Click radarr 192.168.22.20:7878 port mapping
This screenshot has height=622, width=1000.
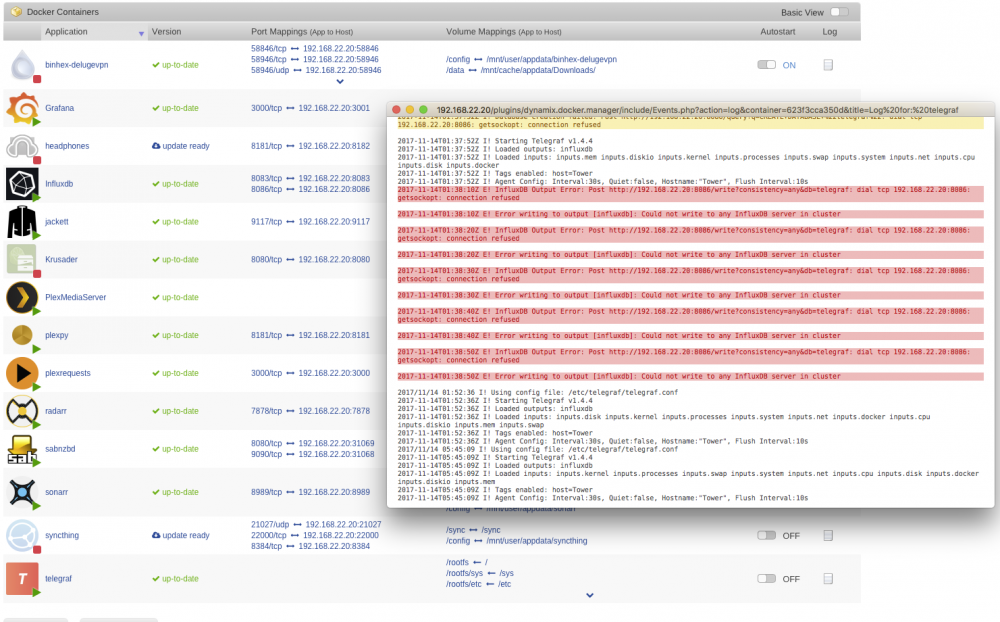coord(334,411)
